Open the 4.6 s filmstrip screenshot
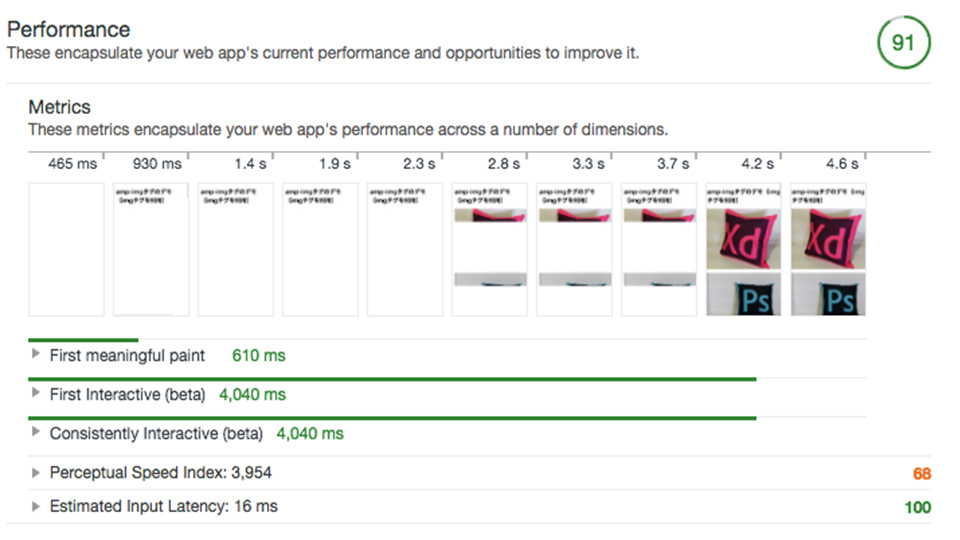Screen dimensions: 960x540 point(828,249)
